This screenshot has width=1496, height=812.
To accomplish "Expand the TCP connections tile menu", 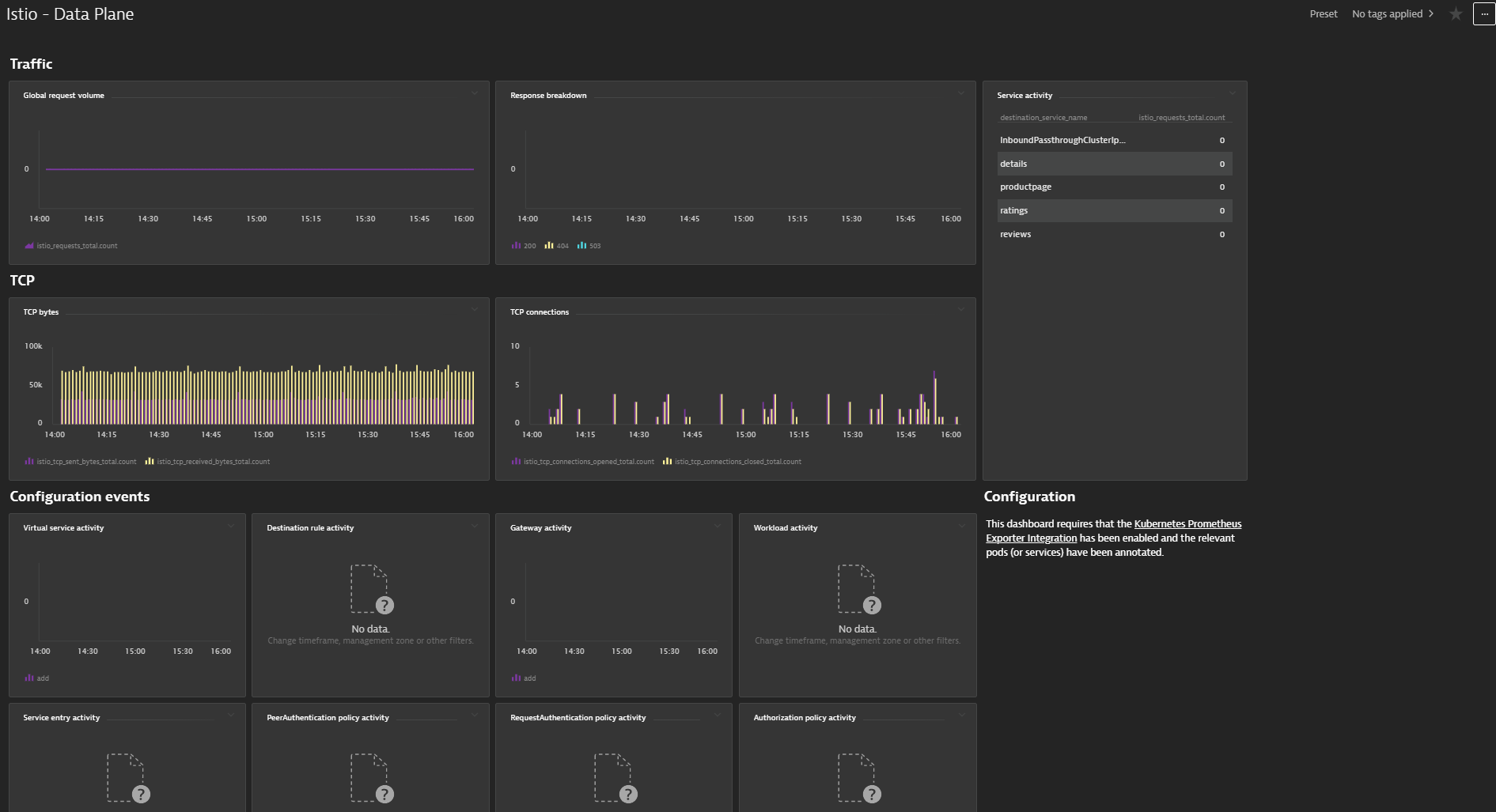I will [961, 310].
